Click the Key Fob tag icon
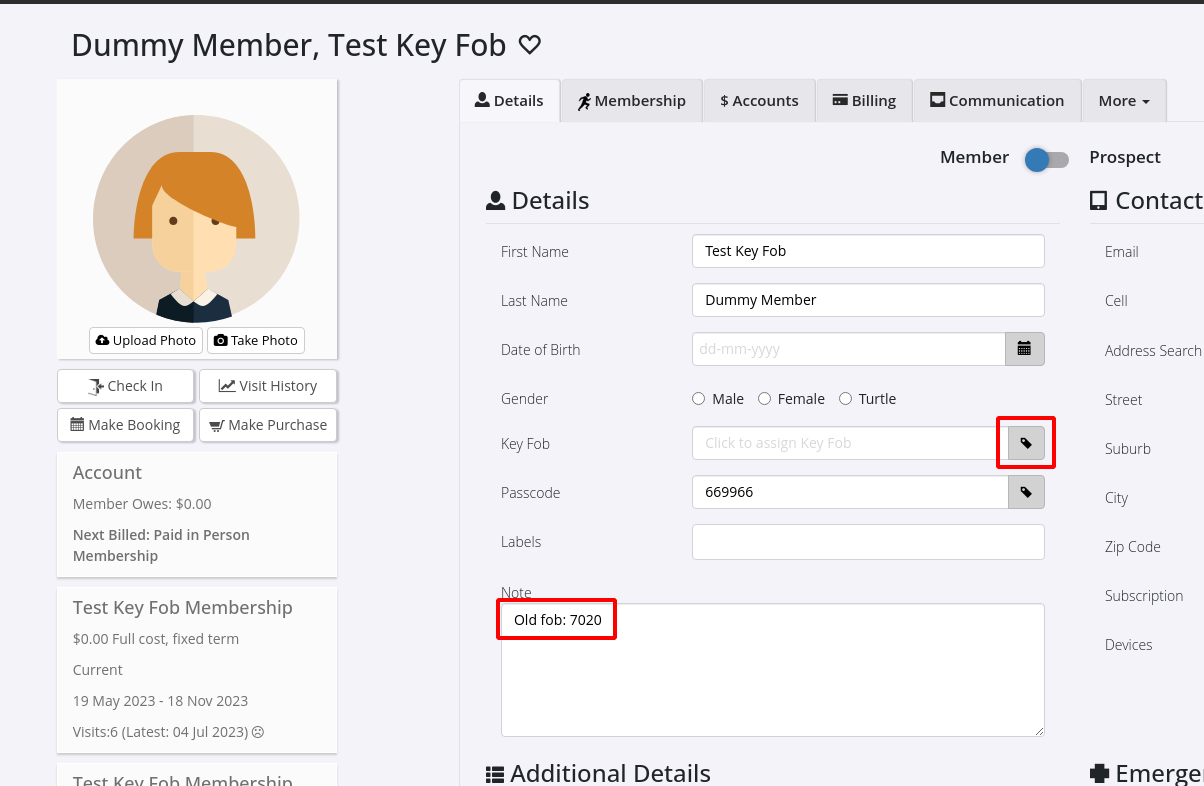Viewport: 1204px width, 786px height. click(x=1025, y=443)
